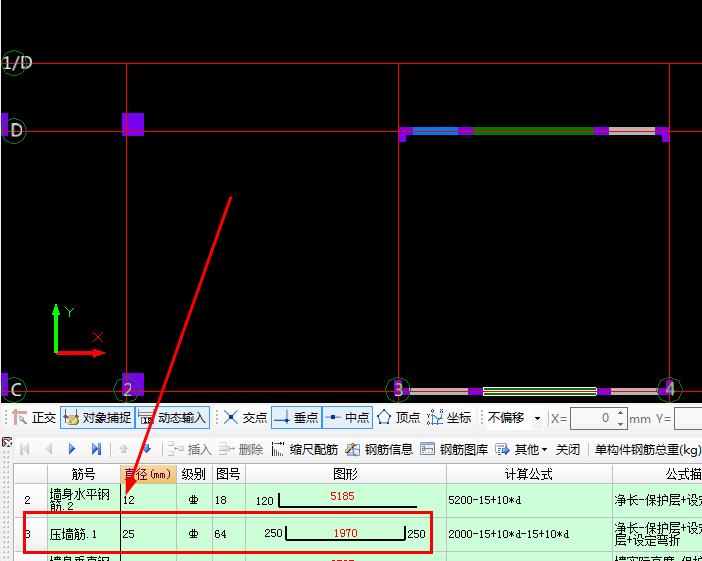Click the Y= offset input field
The image size is (702, 561).
tap(688, 418)
